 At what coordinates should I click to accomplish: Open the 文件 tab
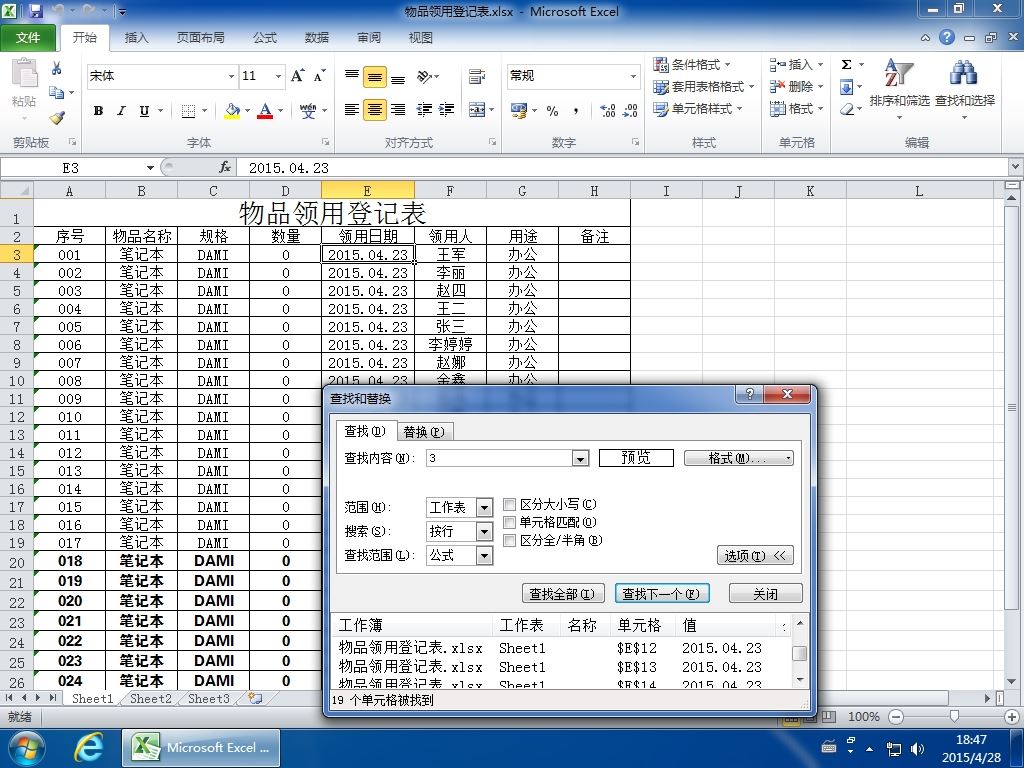tap(28, 38)
